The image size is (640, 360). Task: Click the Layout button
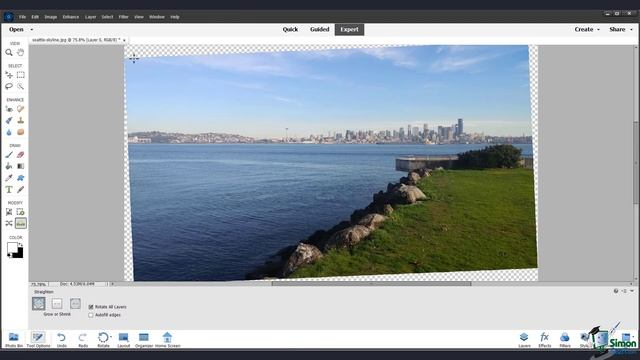tap(124, 340)
